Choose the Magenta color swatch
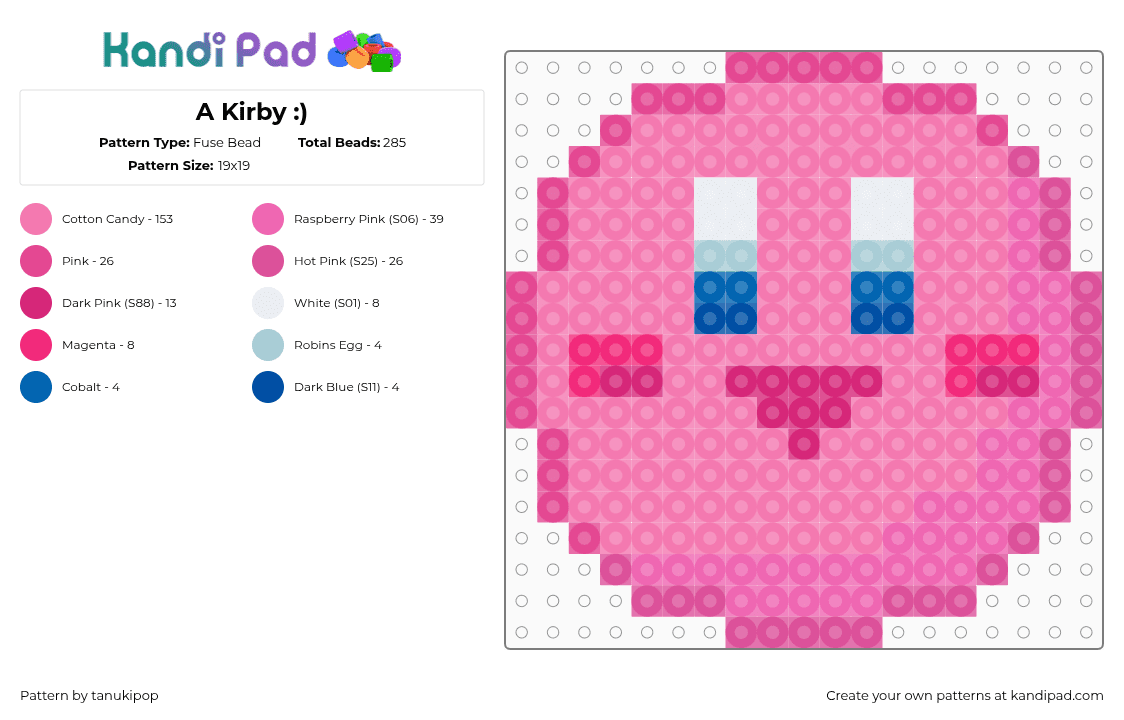This screenshot has width=1124, height=720. tap(36, 345)
